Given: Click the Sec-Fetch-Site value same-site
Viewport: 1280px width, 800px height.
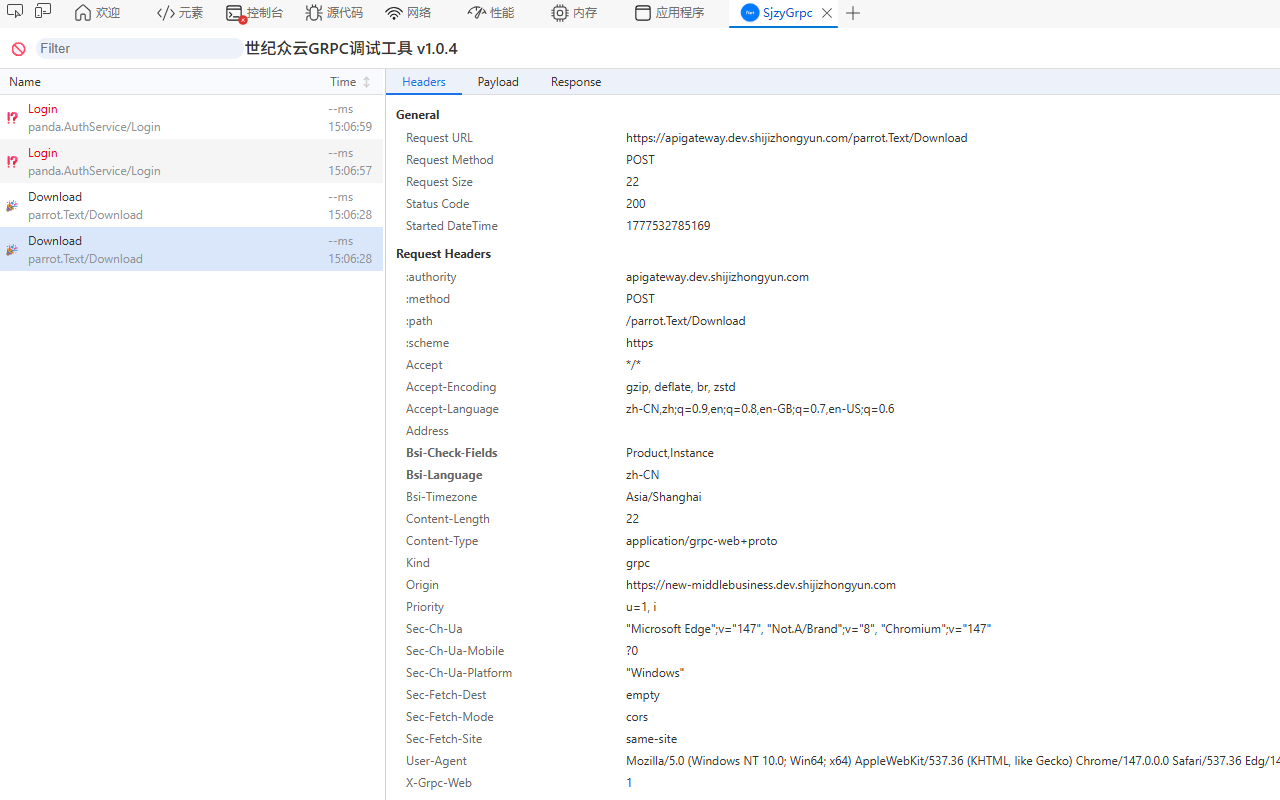Looking at the screenshot, I should click(x=651, y=739).
